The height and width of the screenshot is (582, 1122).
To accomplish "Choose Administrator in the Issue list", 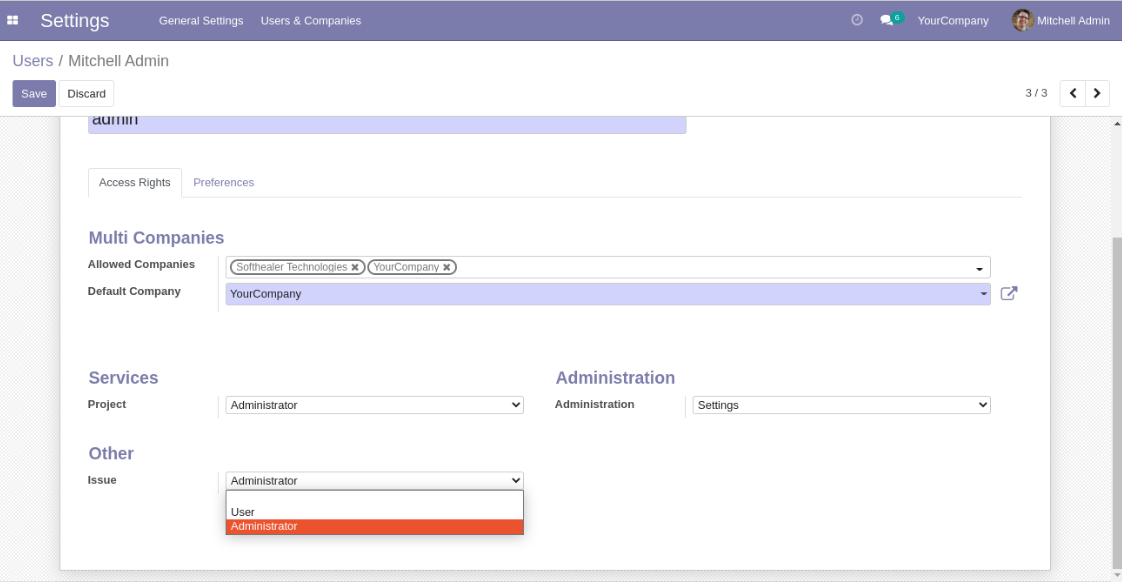I will pos(374,526).
